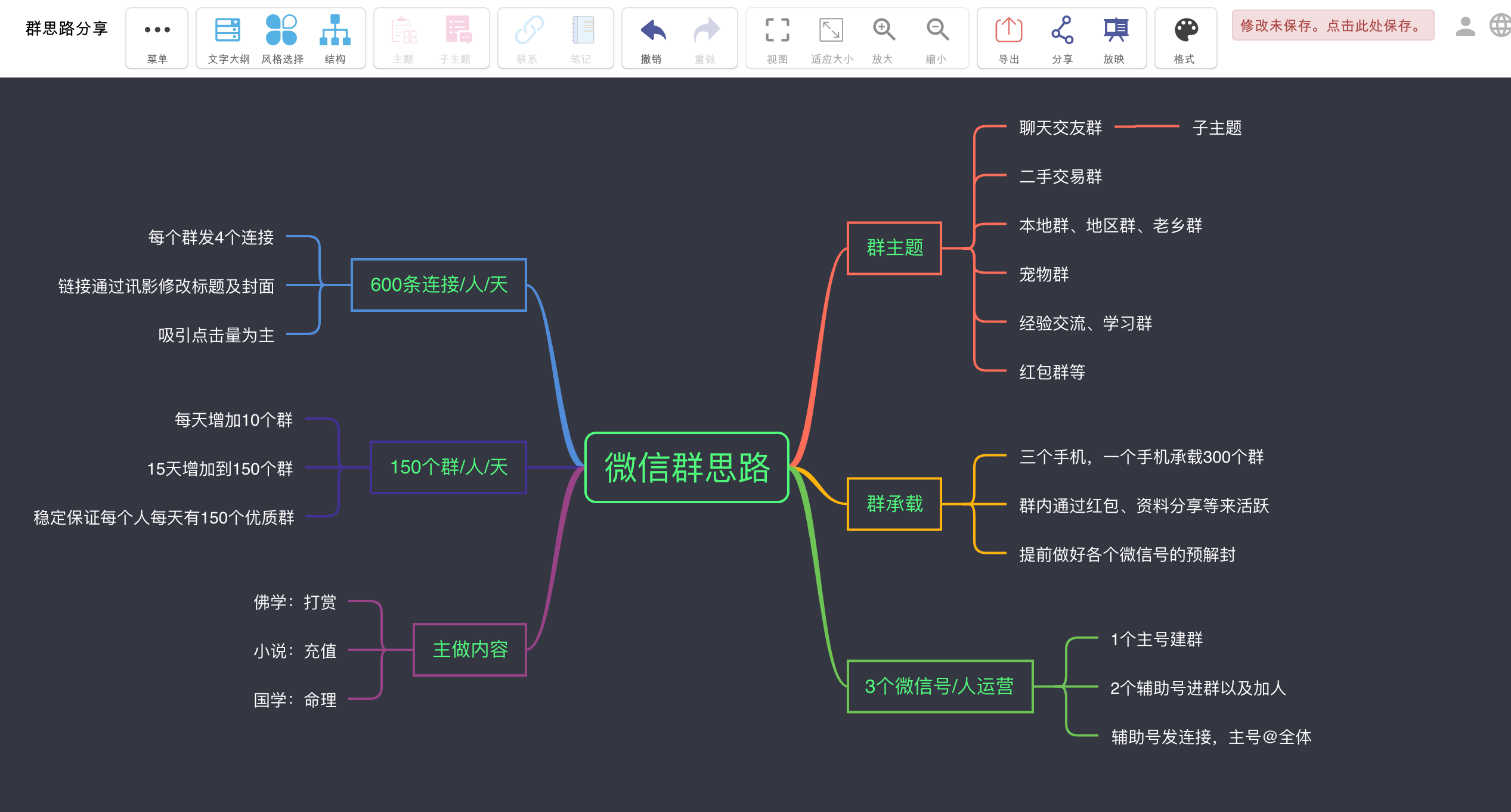Select the 每天增加10个群 subtopic
This screenshot has width=1511, height=812.
pos(234,420)
